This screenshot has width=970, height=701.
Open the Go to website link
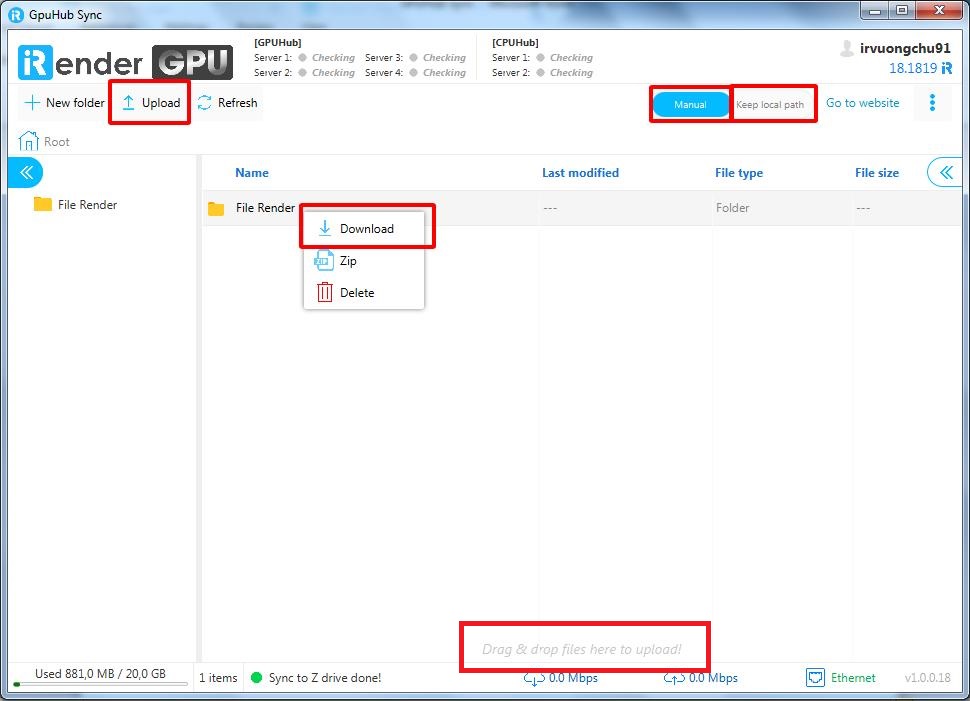click(x=862, y=103)
